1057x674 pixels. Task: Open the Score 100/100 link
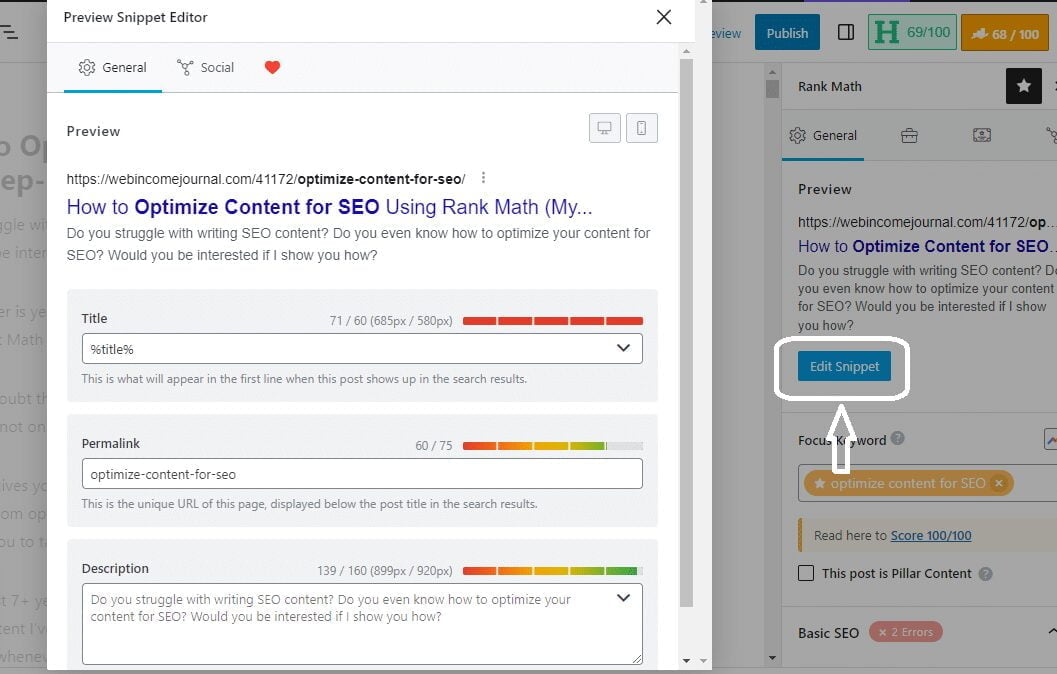[x=931, y=535]
